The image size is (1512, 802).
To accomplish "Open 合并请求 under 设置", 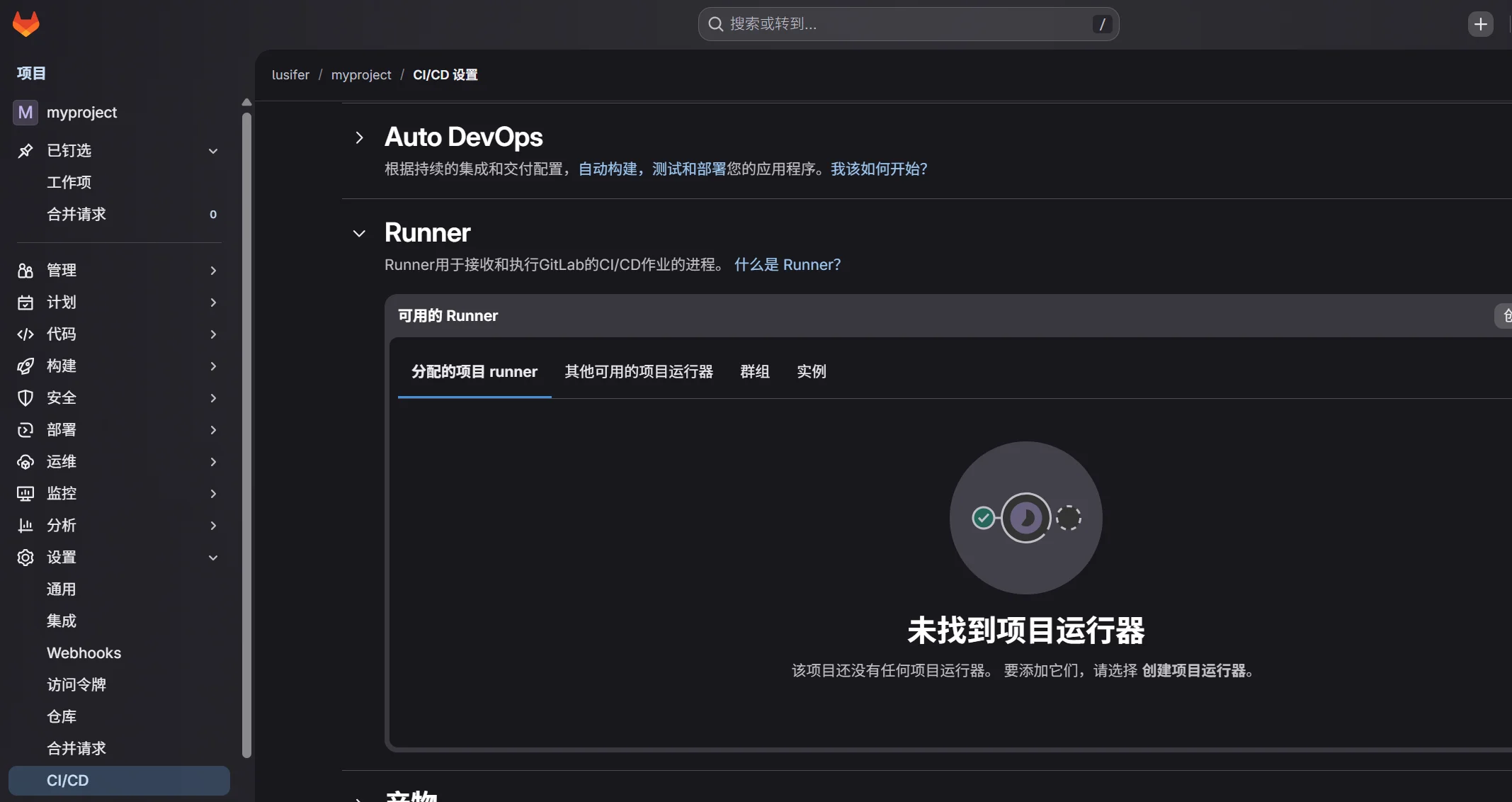I will (119, 748).
